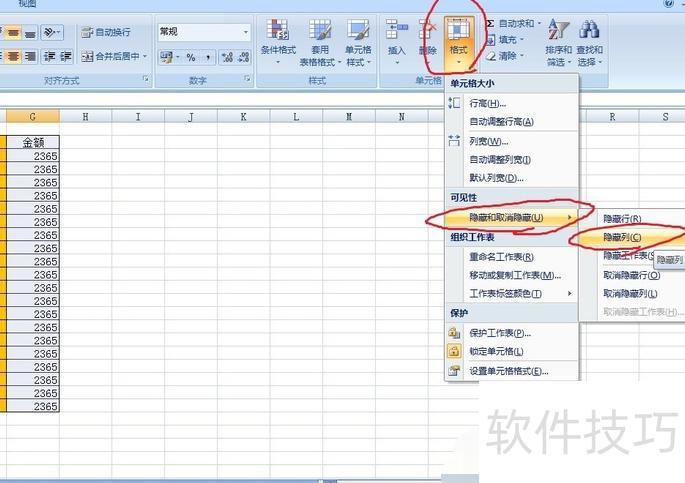The height and width of the screenshot is (483, 685).
Task: Click the Protect Sheet (保护工作表) icon
Action: (x=454, y=333)
